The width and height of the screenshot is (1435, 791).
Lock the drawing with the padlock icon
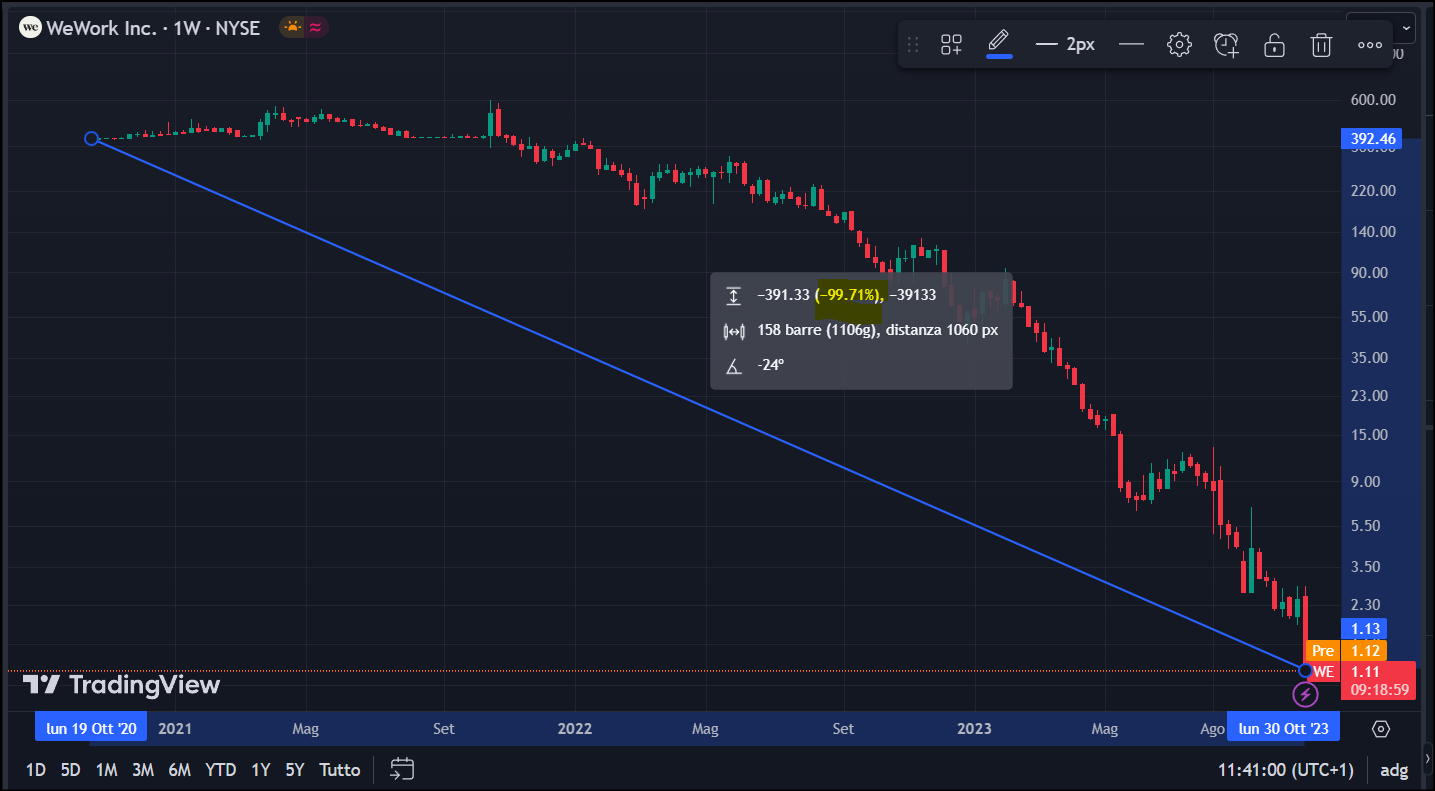click(1274, 44)
